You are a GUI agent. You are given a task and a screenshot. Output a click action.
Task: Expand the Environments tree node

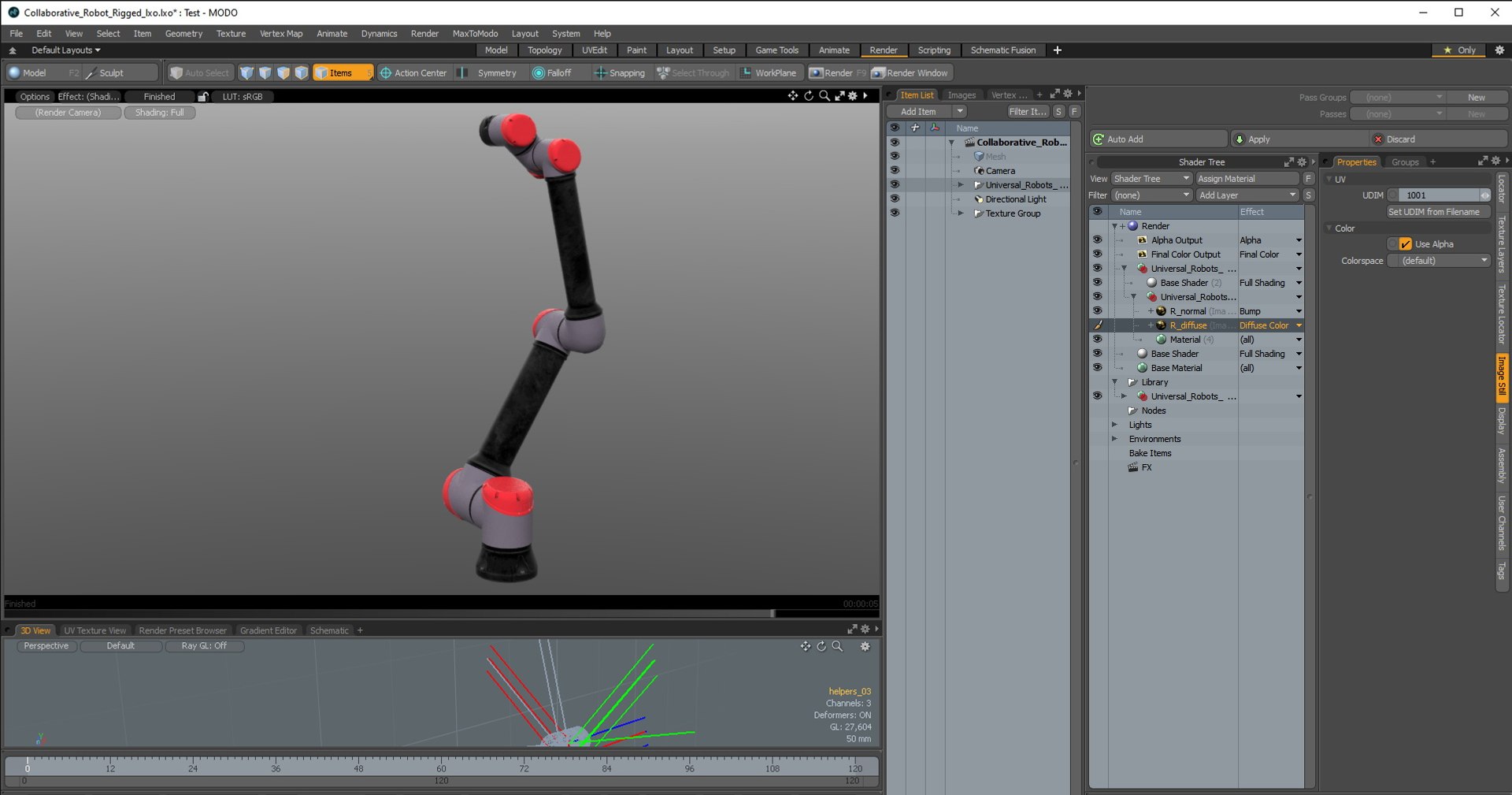point(1114,438)
